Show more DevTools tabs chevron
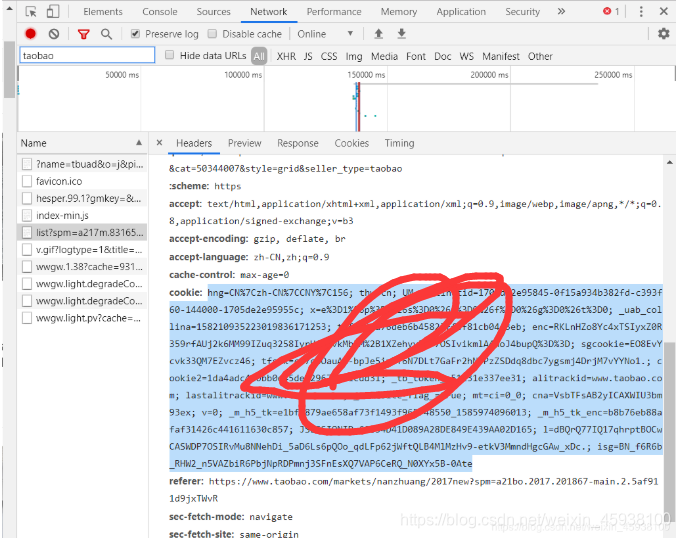This screenshot has width=681, height=538. click(x=561, y=12)
